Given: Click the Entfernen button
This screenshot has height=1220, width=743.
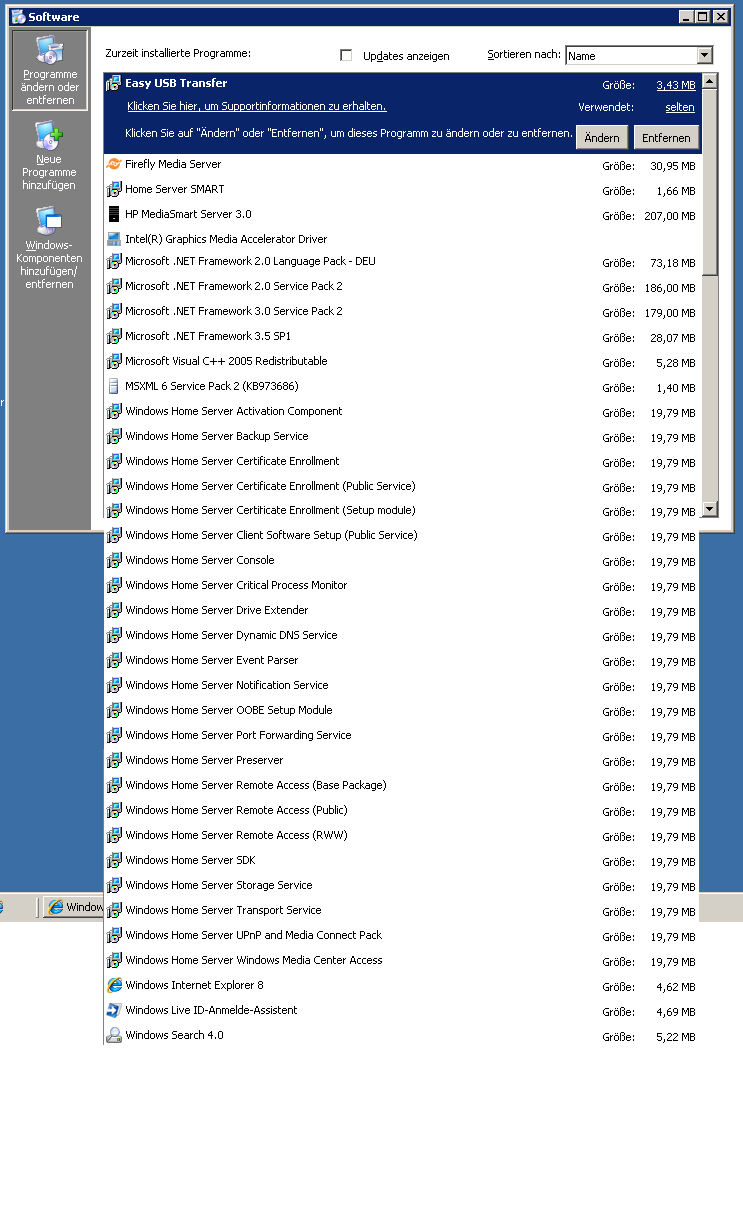Looking at the screenshot, I should [666, 138].
